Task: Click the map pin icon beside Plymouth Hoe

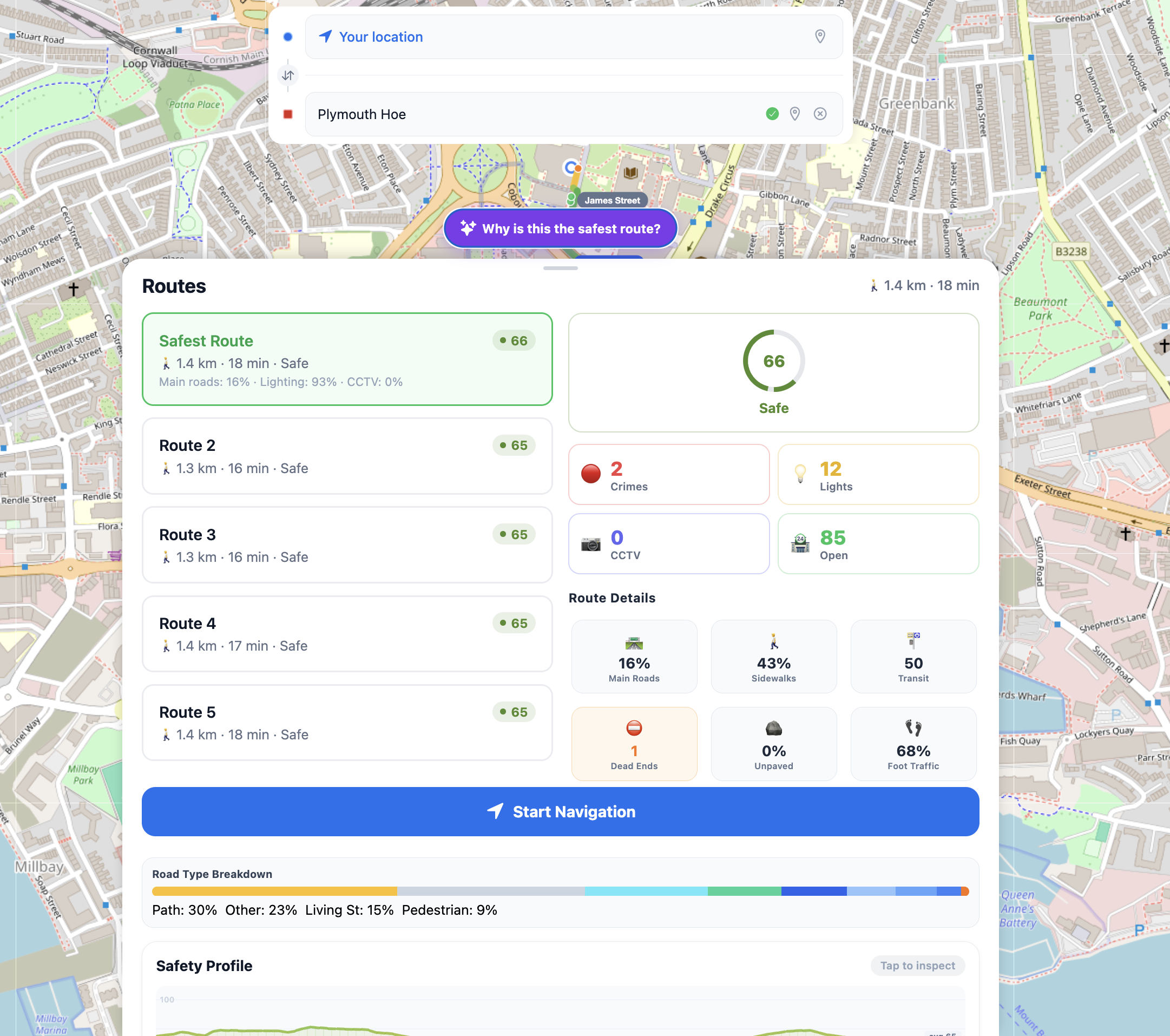Action: pyautogui.click(x=794, y=114)
